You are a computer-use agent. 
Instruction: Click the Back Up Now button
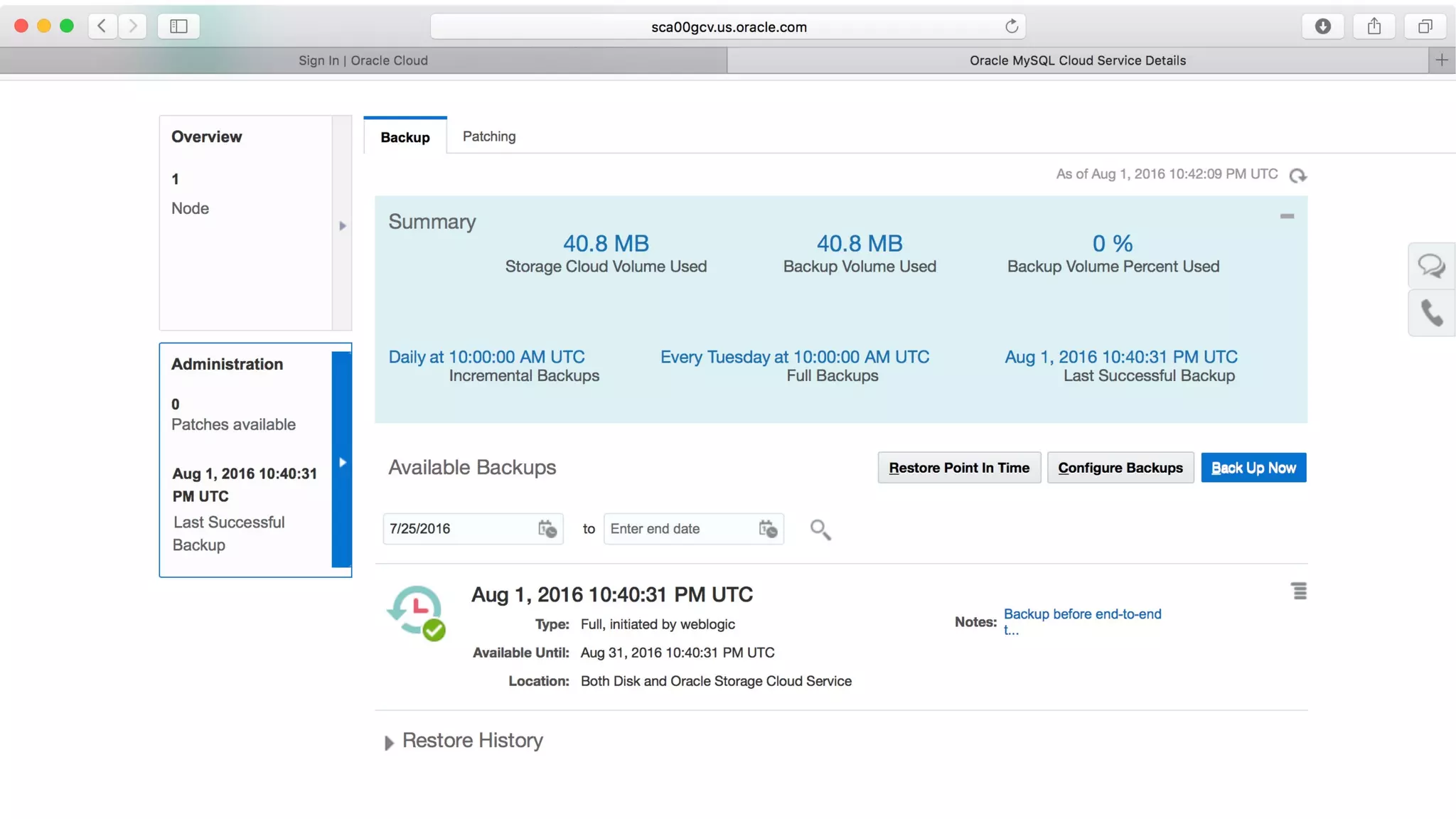1253,468
